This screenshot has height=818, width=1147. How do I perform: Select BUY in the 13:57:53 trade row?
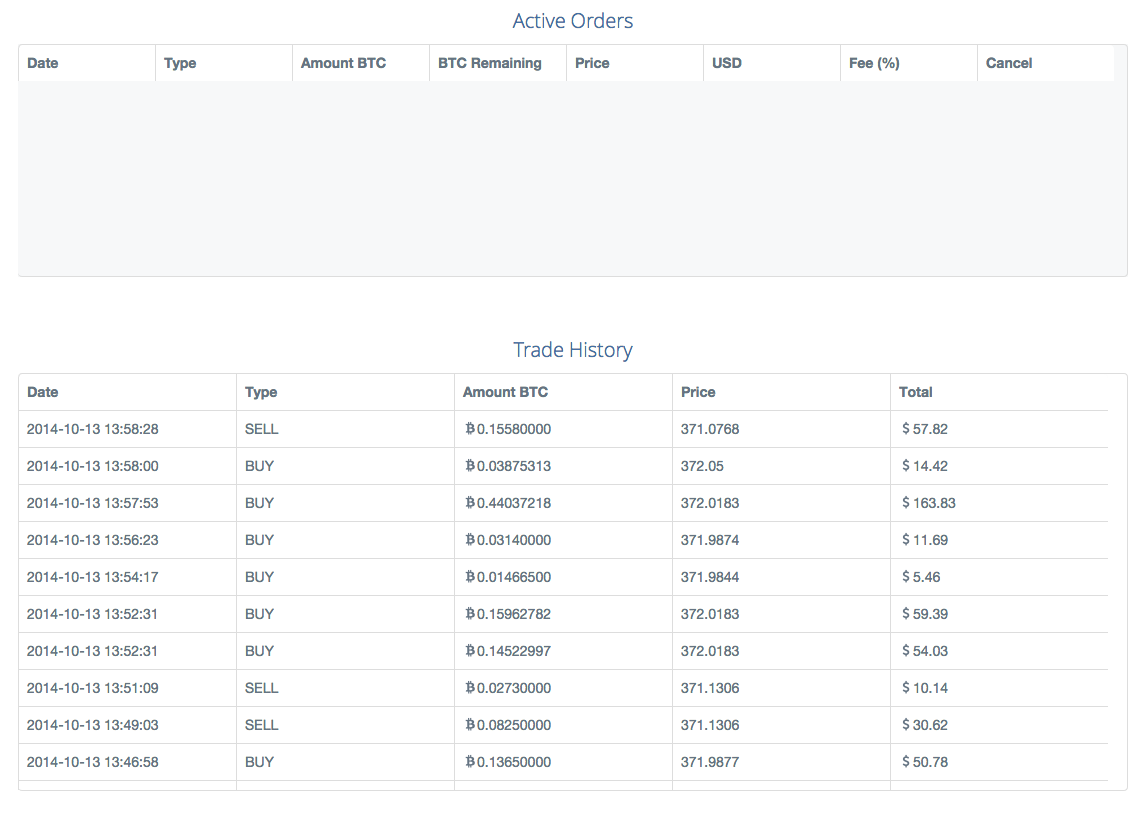pos(259,503)
